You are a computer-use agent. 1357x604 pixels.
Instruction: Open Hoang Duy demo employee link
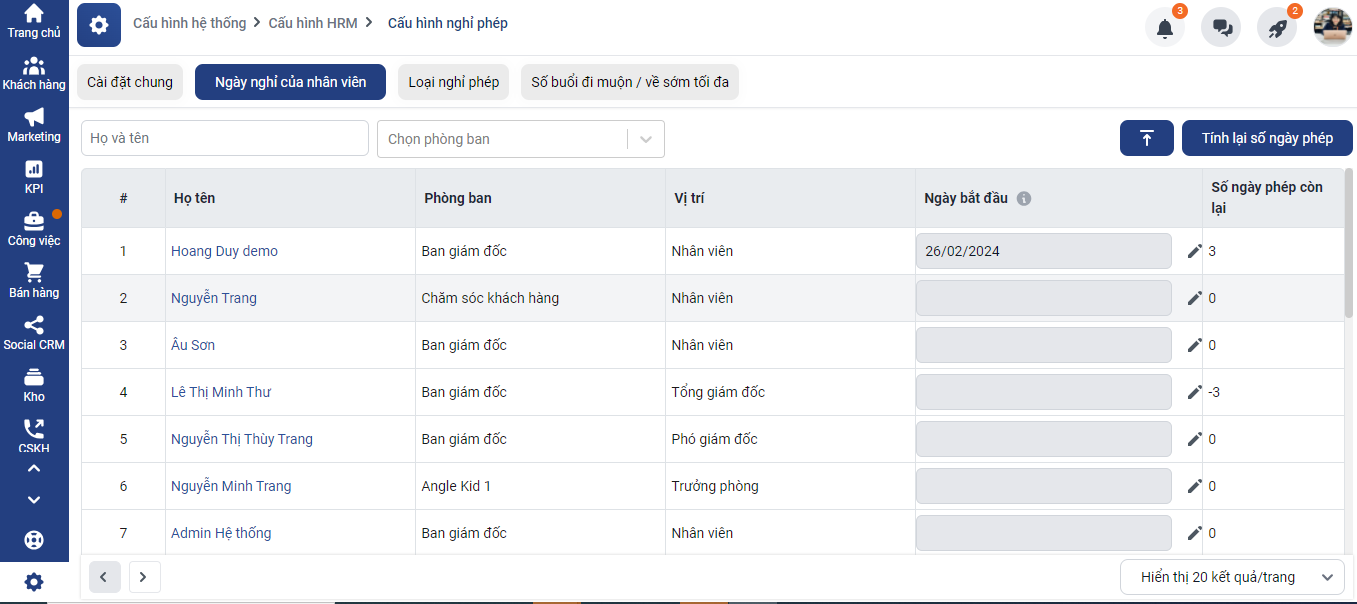pyautogui.click(x=224, y=251)
